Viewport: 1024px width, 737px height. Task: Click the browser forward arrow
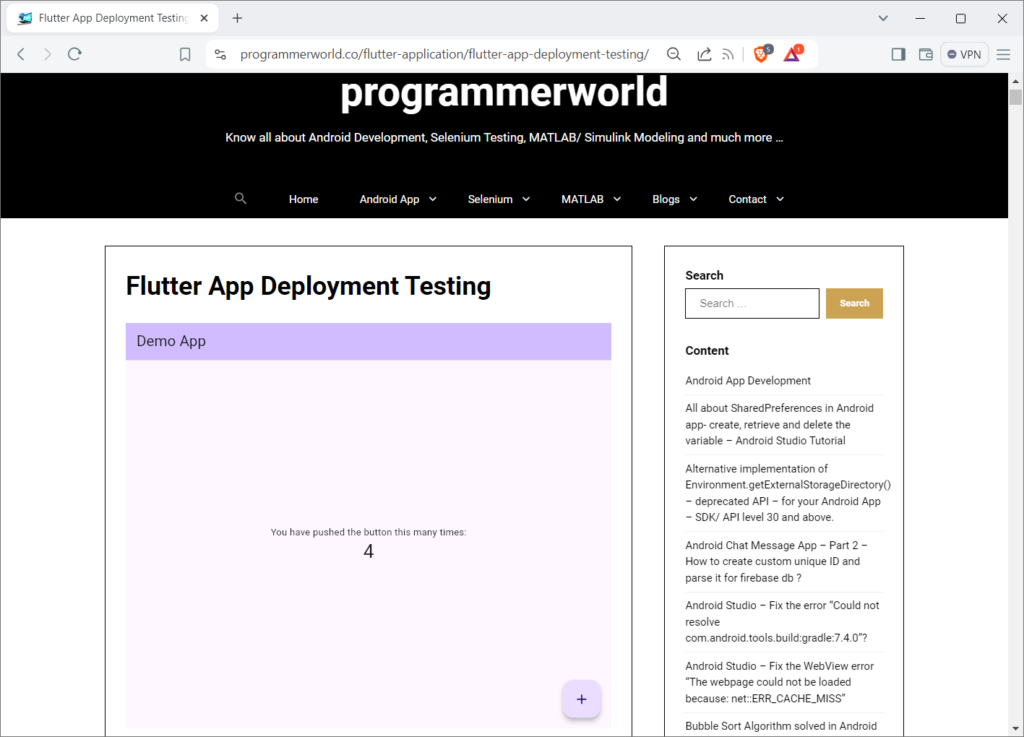pos(47,54)
